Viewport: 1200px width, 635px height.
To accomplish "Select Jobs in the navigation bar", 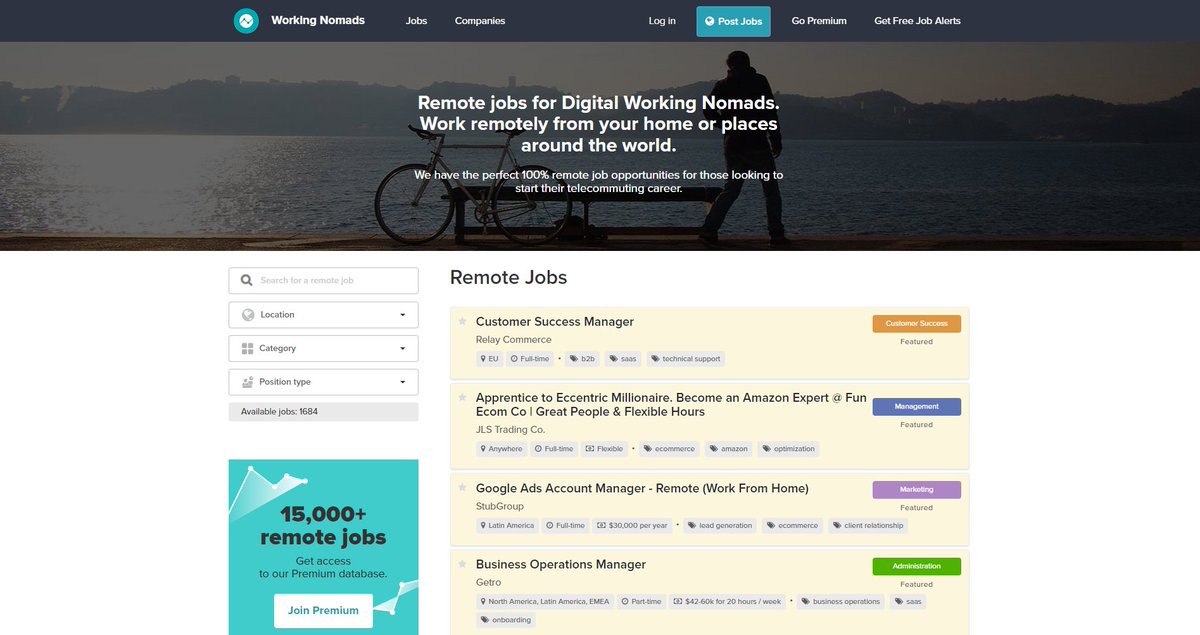I will [x=417, y=20].
